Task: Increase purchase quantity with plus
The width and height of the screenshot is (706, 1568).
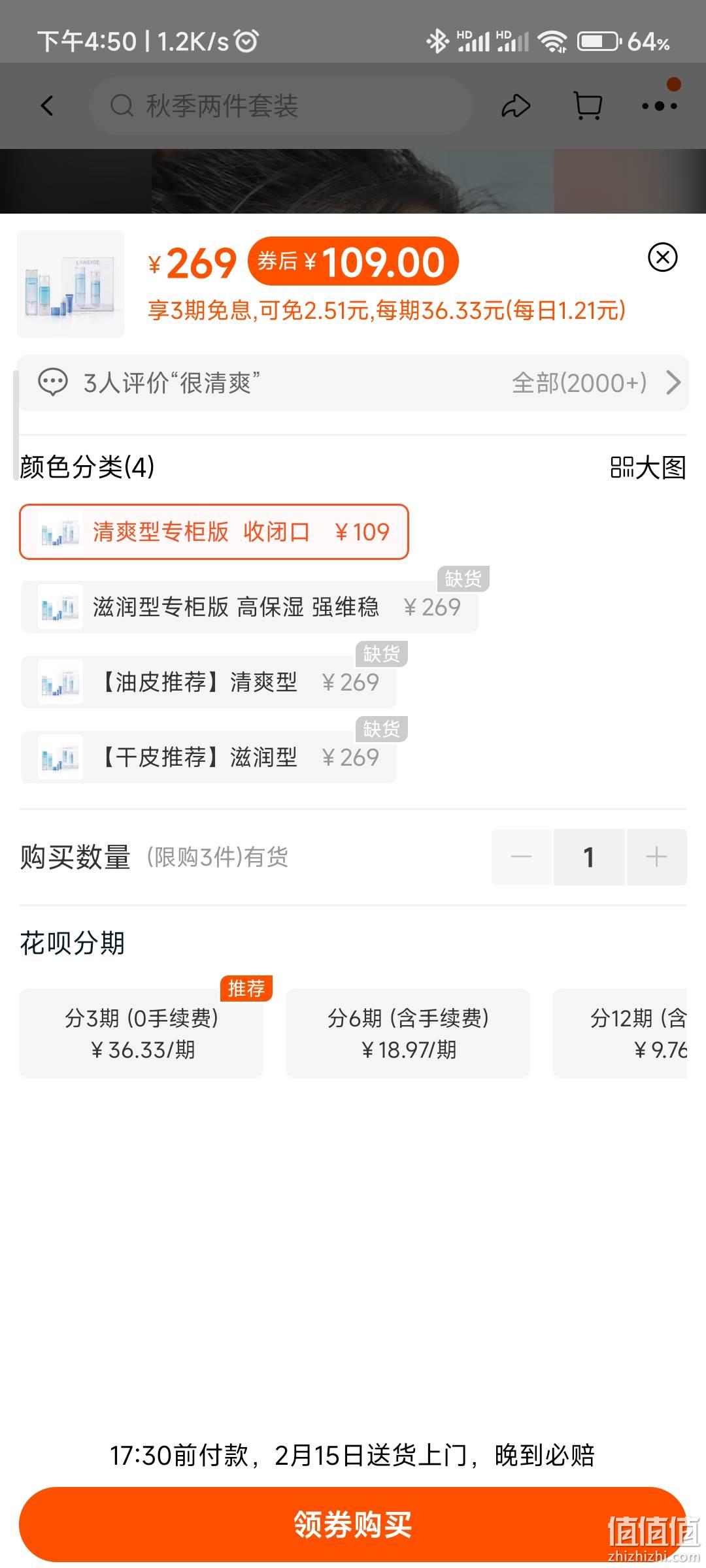Action: click(x=656, y=857)
